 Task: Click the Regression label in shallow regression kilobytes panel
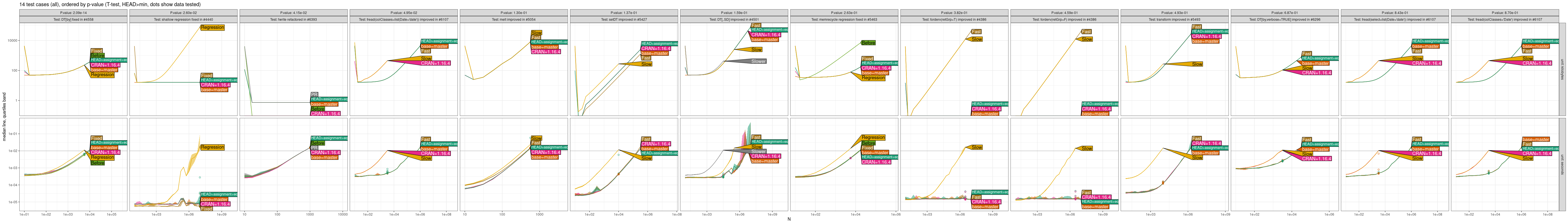(x=212, y=27)
